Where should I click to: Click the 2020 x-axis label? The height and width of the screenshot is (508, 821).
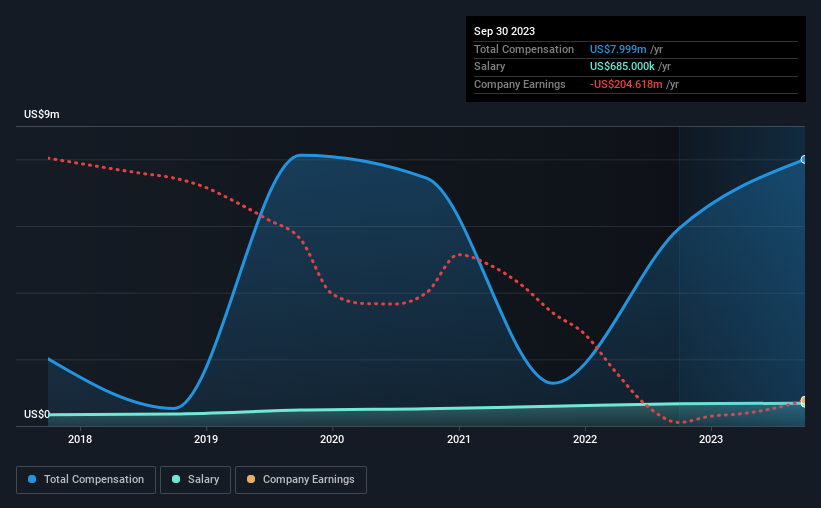coord(332,439)
